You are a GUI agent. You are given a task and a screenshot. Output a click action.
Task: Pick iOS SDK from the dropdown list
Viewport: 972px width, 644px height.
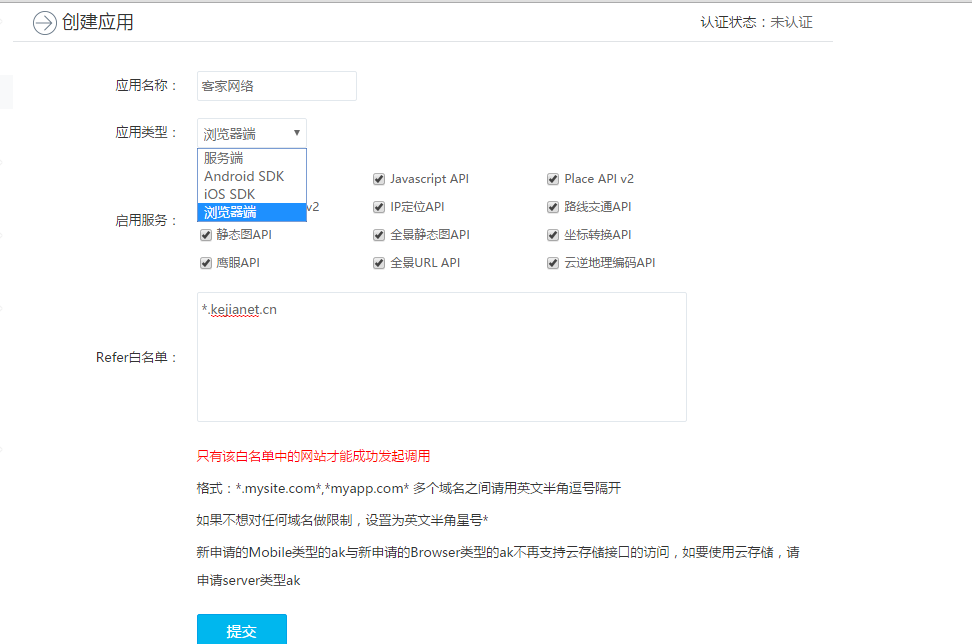251,194
